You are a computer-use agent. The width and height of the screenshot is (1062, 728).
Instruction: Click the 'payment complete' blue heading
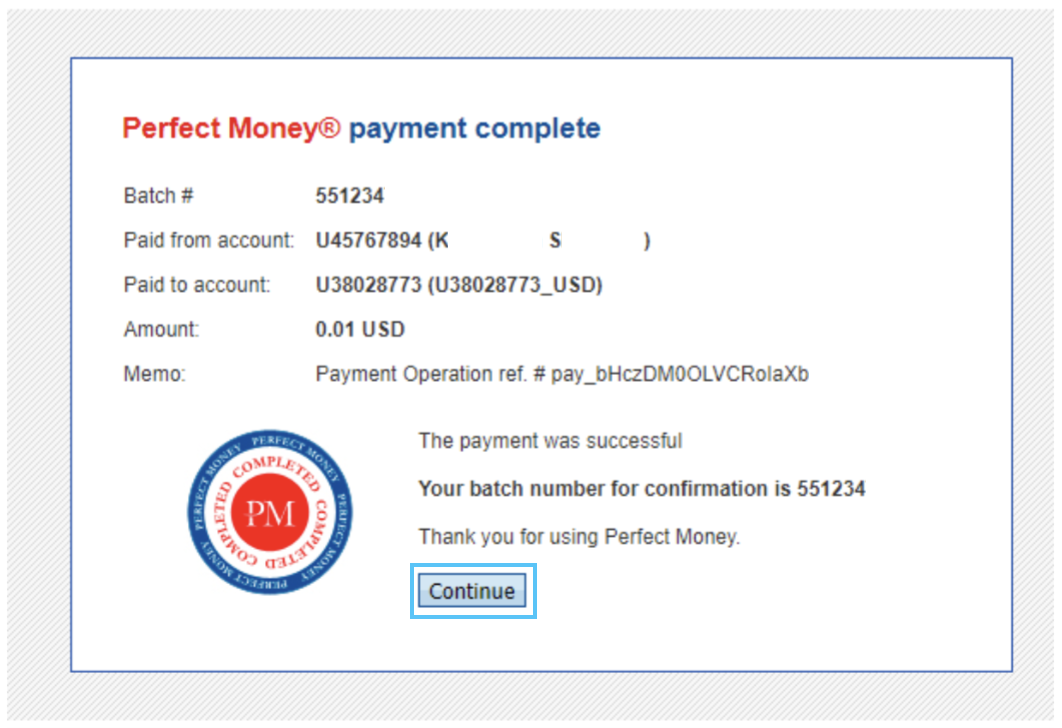474,129
